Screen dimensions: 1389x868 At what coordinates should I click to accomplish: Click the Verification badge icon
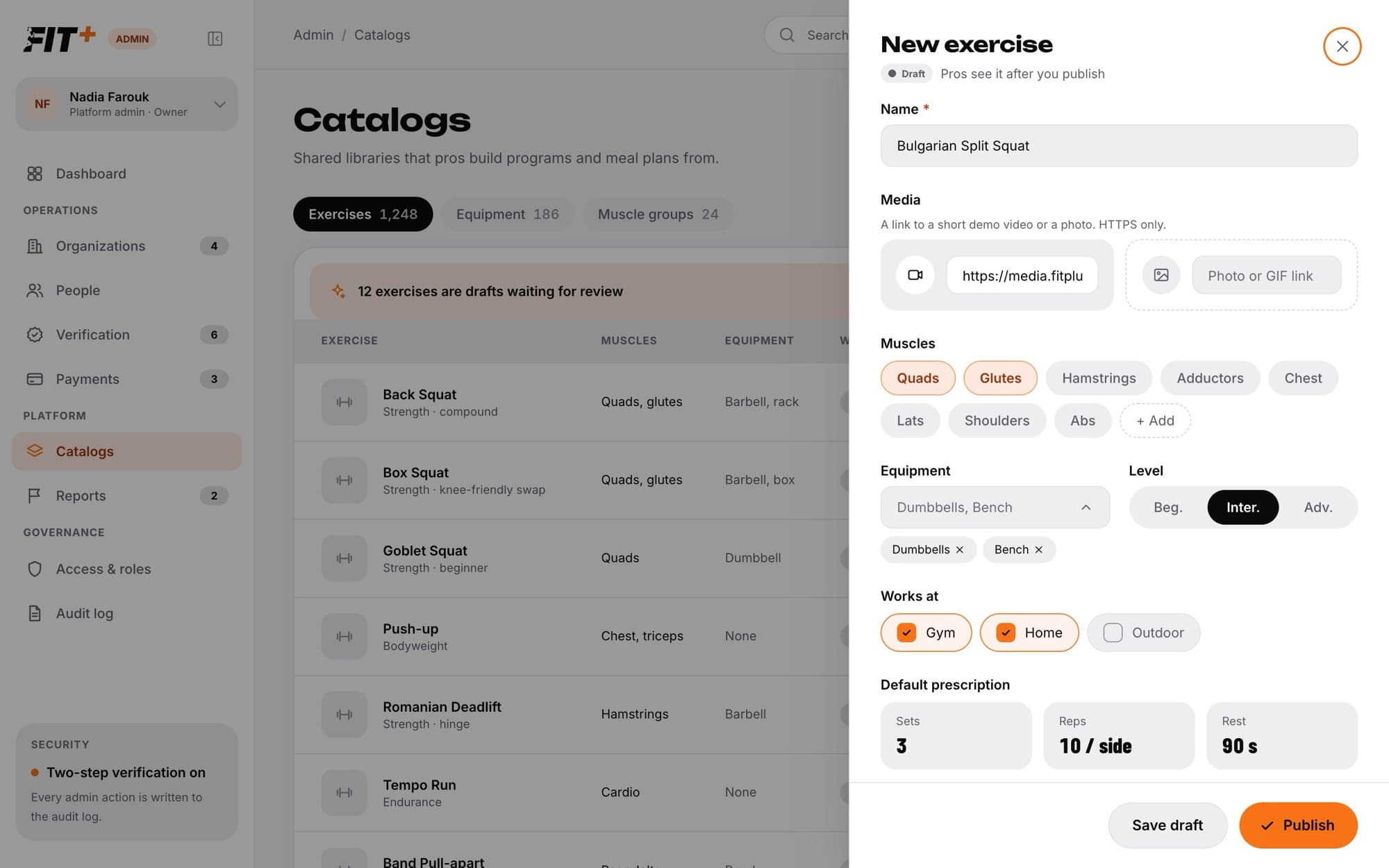tap(35, 335)
